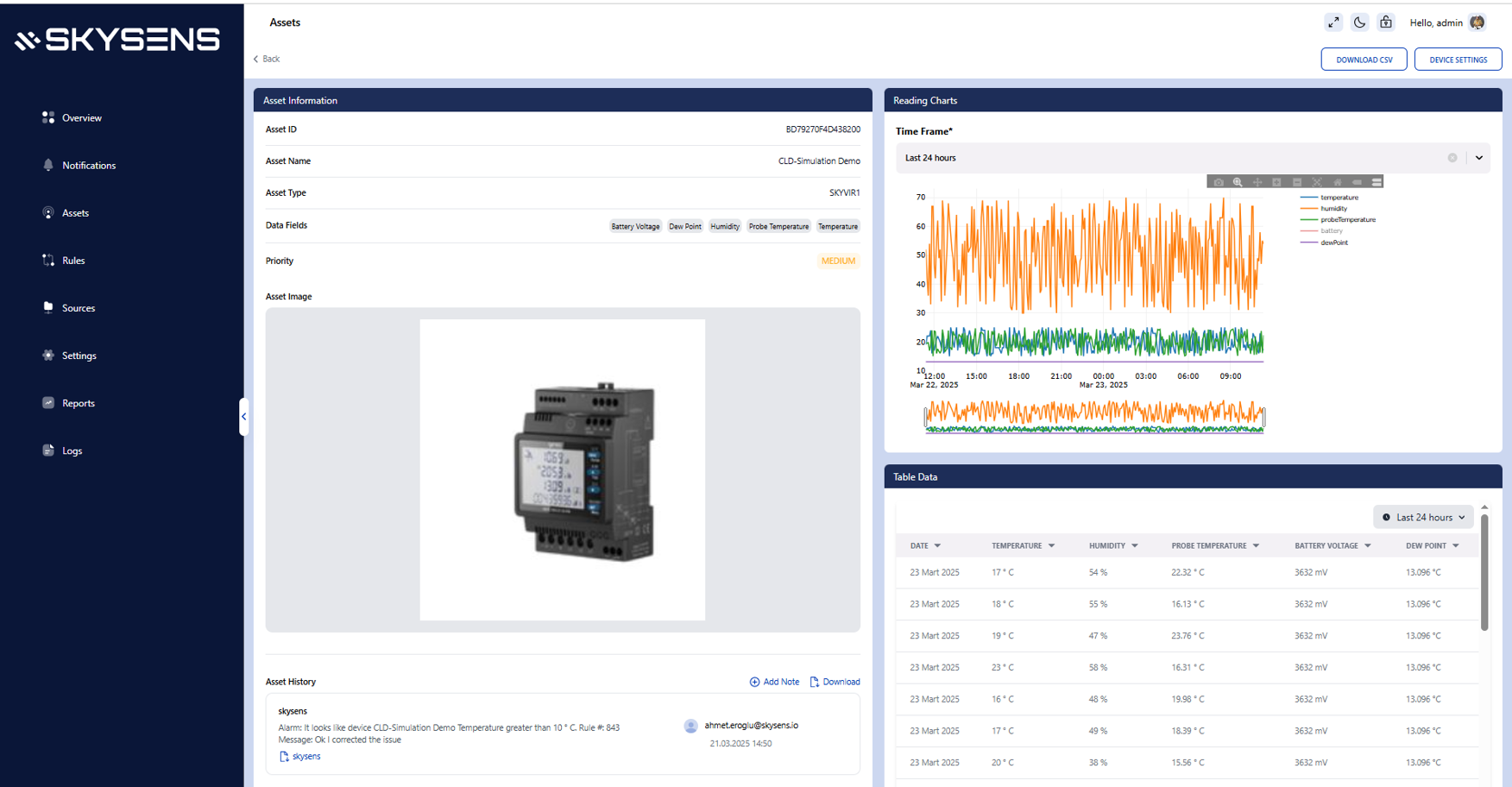Collapse the sidebar with the arrow handle

pyautogui.click(x=243, y=417)
